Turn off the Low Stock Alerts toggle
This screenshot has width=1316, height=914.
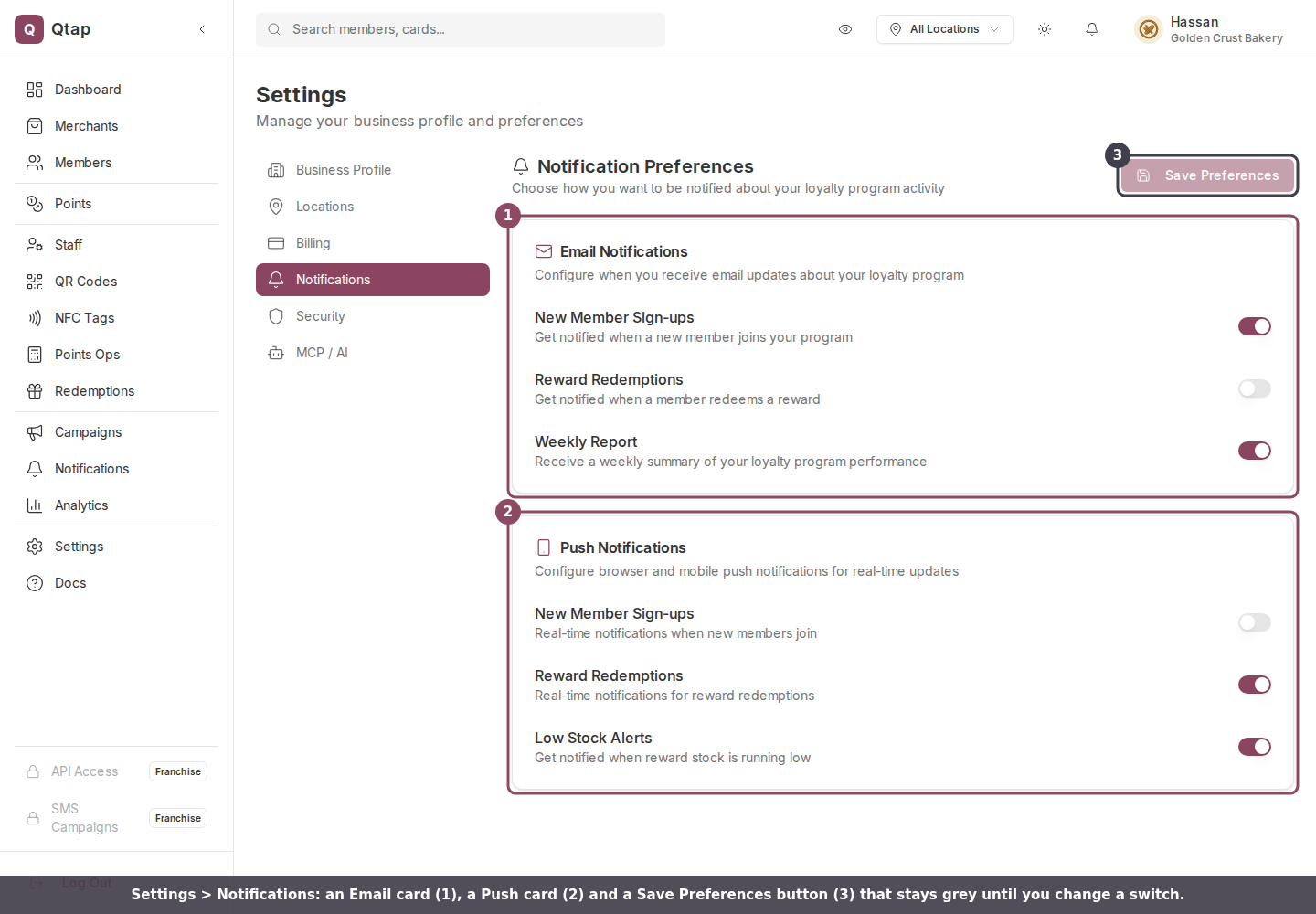point(1255,747)
